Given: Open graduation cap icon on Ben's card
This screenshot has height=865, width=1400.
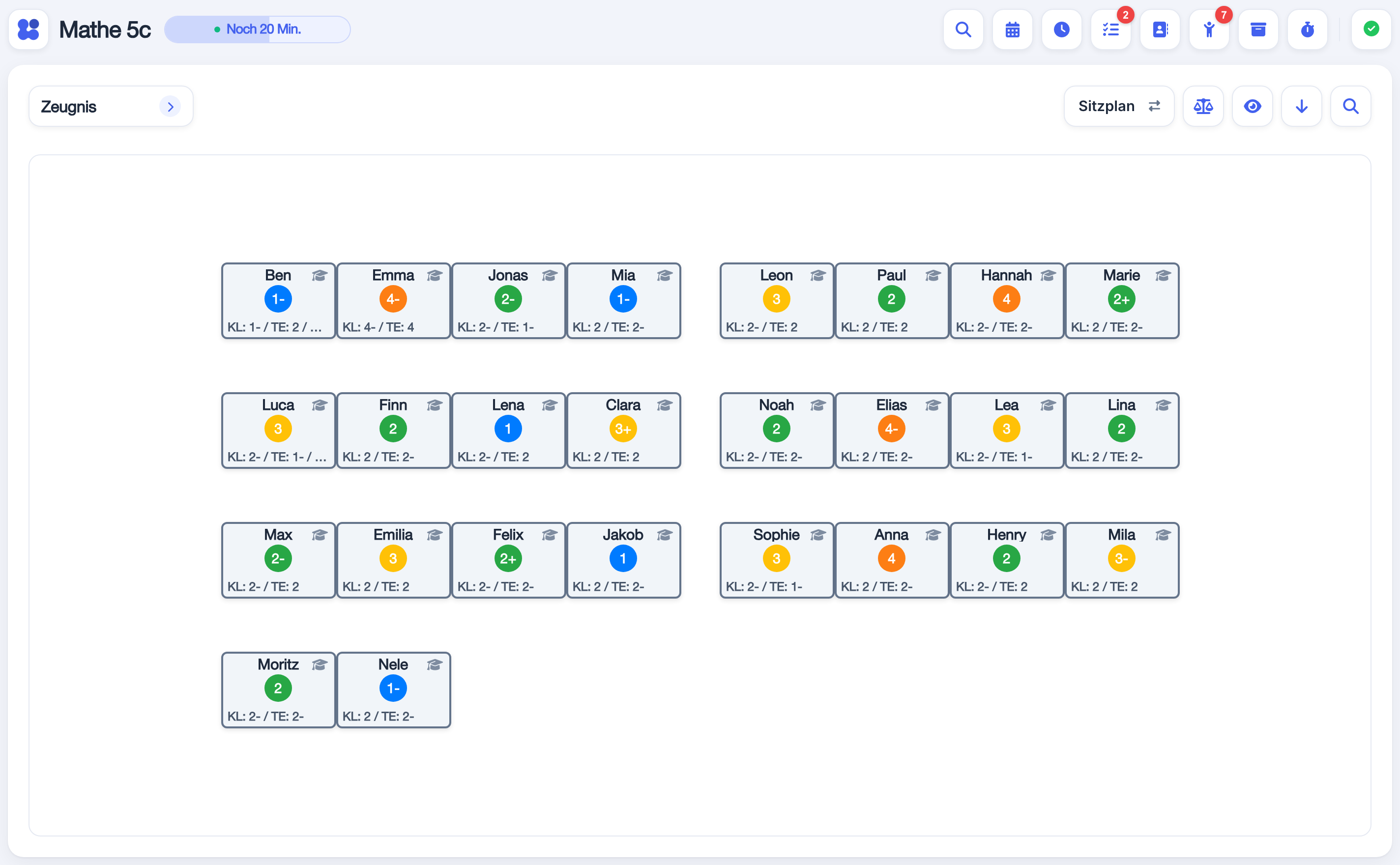Looking at the screenshot, I should click(319, 276).
